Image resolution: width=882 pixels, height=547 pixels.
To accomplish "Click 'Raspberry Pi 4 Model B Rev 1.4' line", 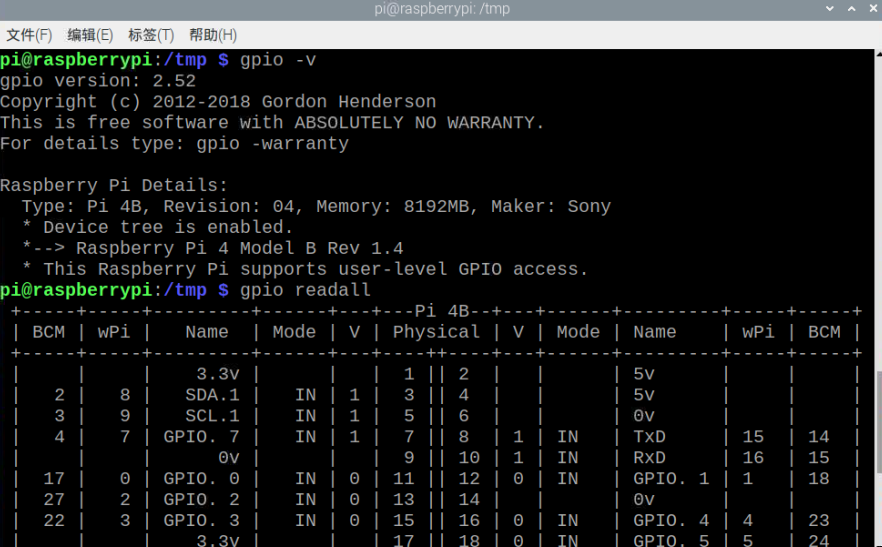I will tap(240, 248).
